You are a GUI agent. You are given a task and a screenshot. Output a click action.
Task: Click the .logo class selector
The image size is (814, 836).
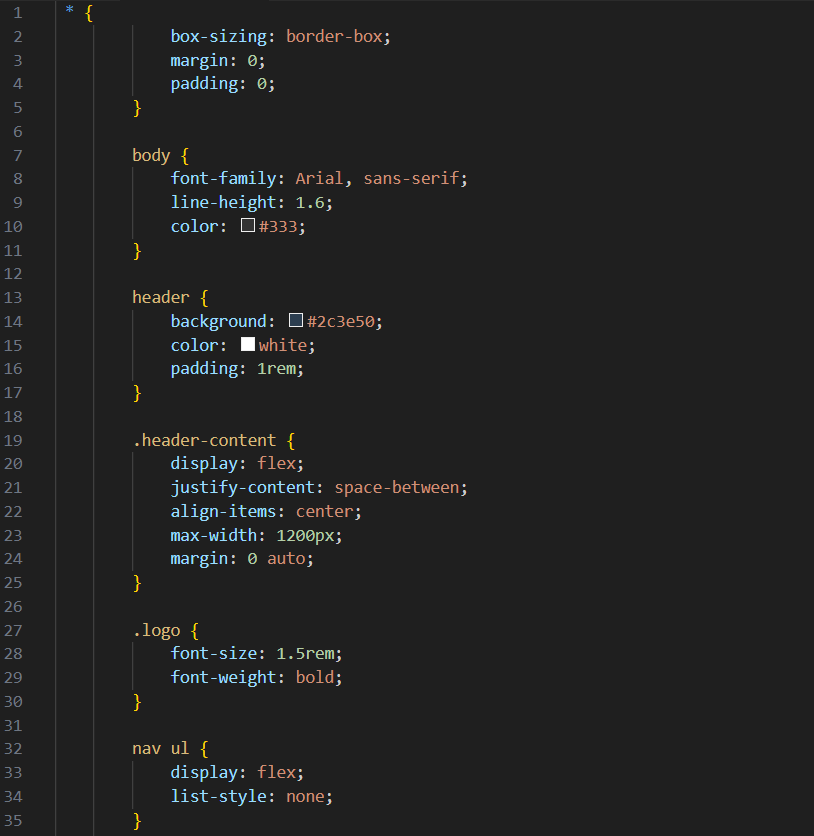click(x=156, y=630)
